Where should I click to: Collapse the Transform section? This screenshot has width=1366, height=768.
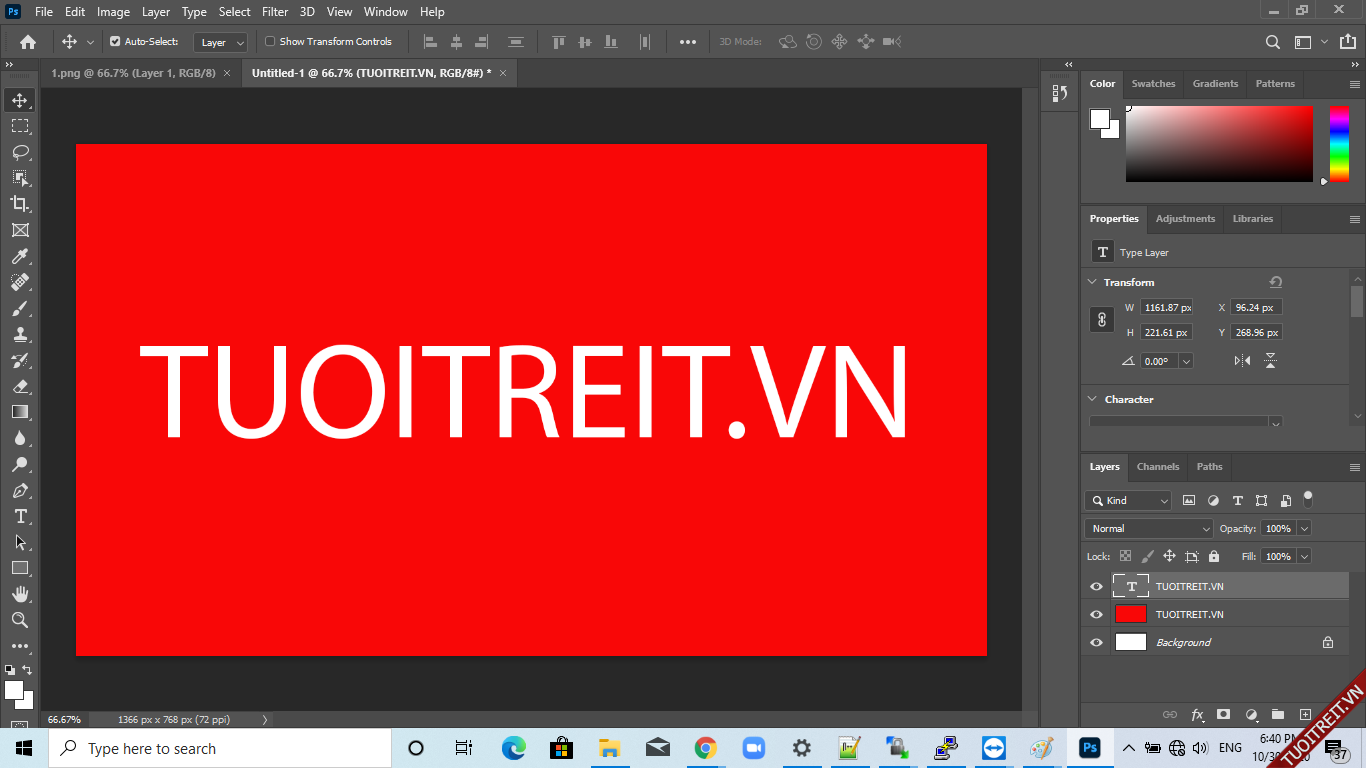click(x=1092, y=282)
